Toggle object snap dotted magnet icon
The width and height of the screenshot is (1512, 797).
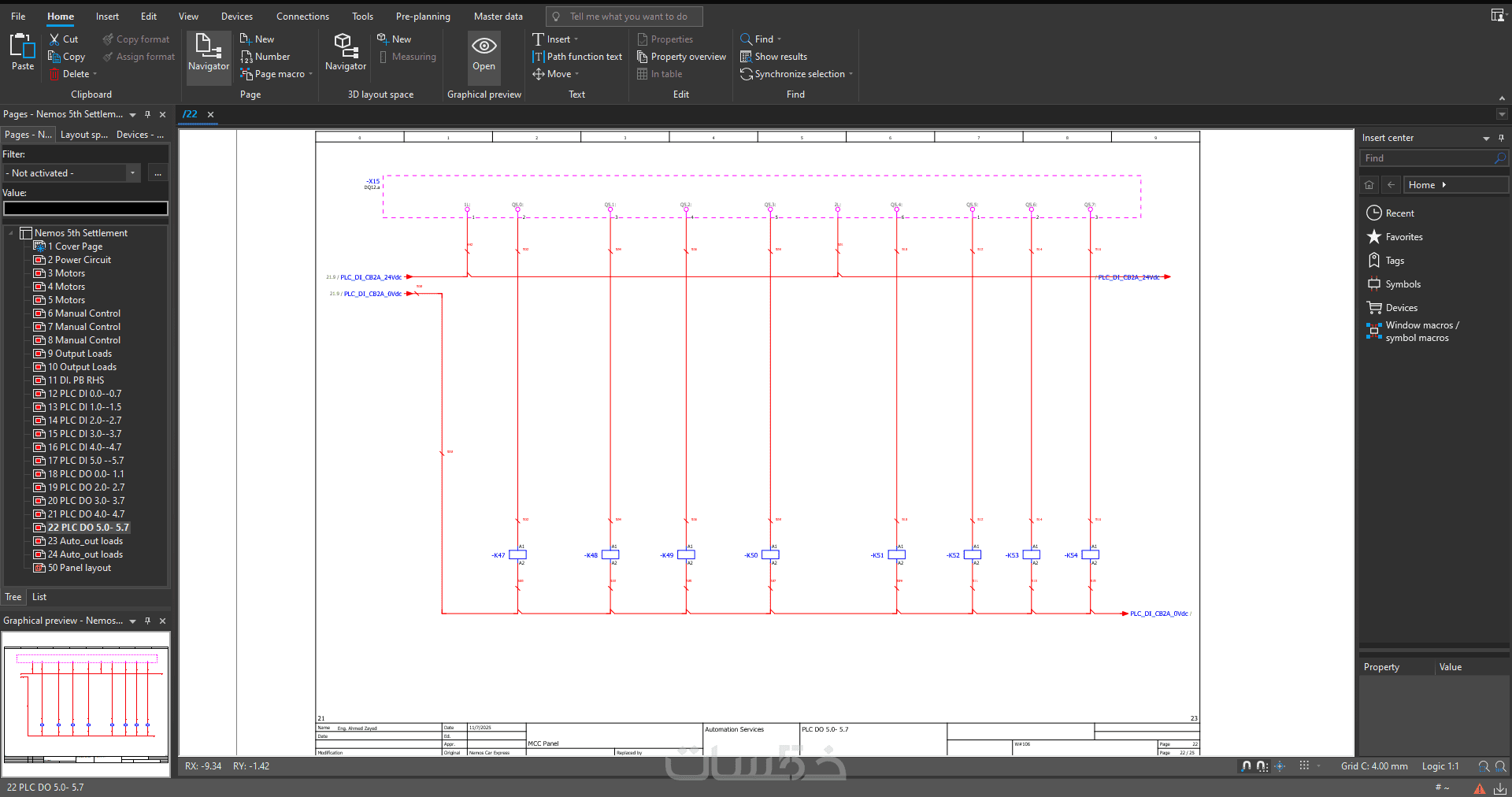(1262, 766)
